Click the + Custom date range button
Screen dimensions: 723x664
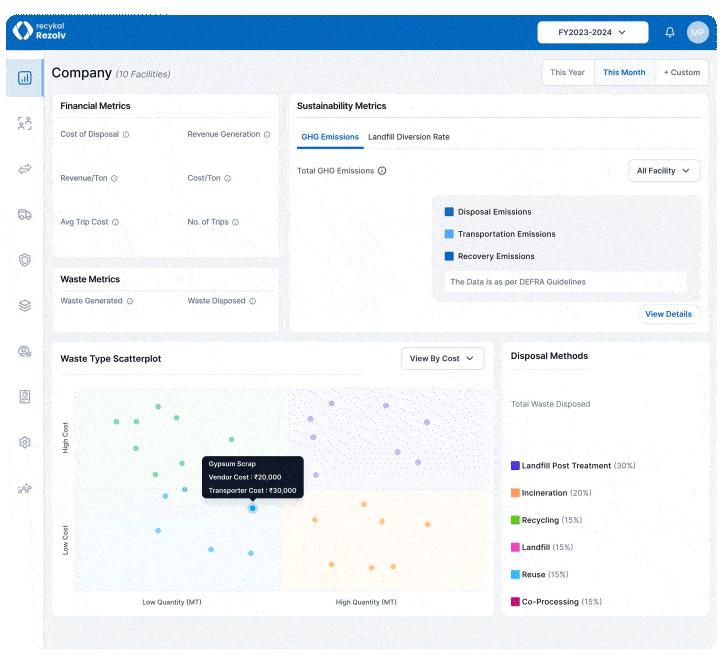682,72
